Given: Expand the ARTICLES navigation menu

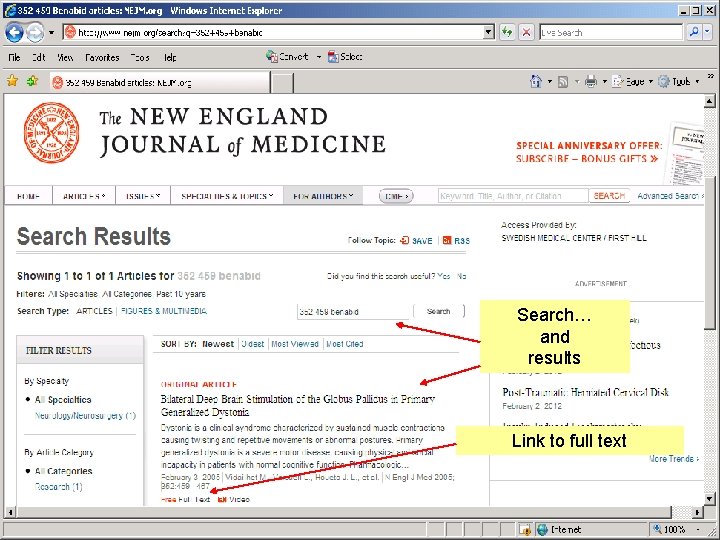Looking at the screenshot, I should tap(84, 196).
